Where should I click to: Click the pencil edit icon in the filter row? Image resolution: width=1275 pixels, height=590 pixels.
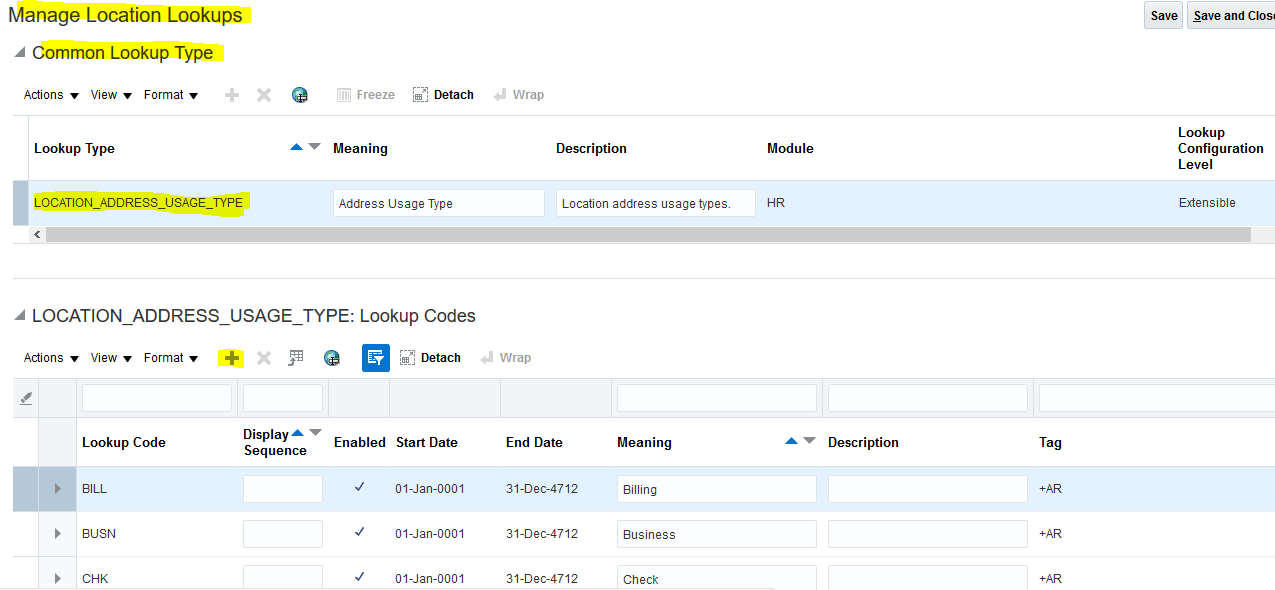coord(26,396)
